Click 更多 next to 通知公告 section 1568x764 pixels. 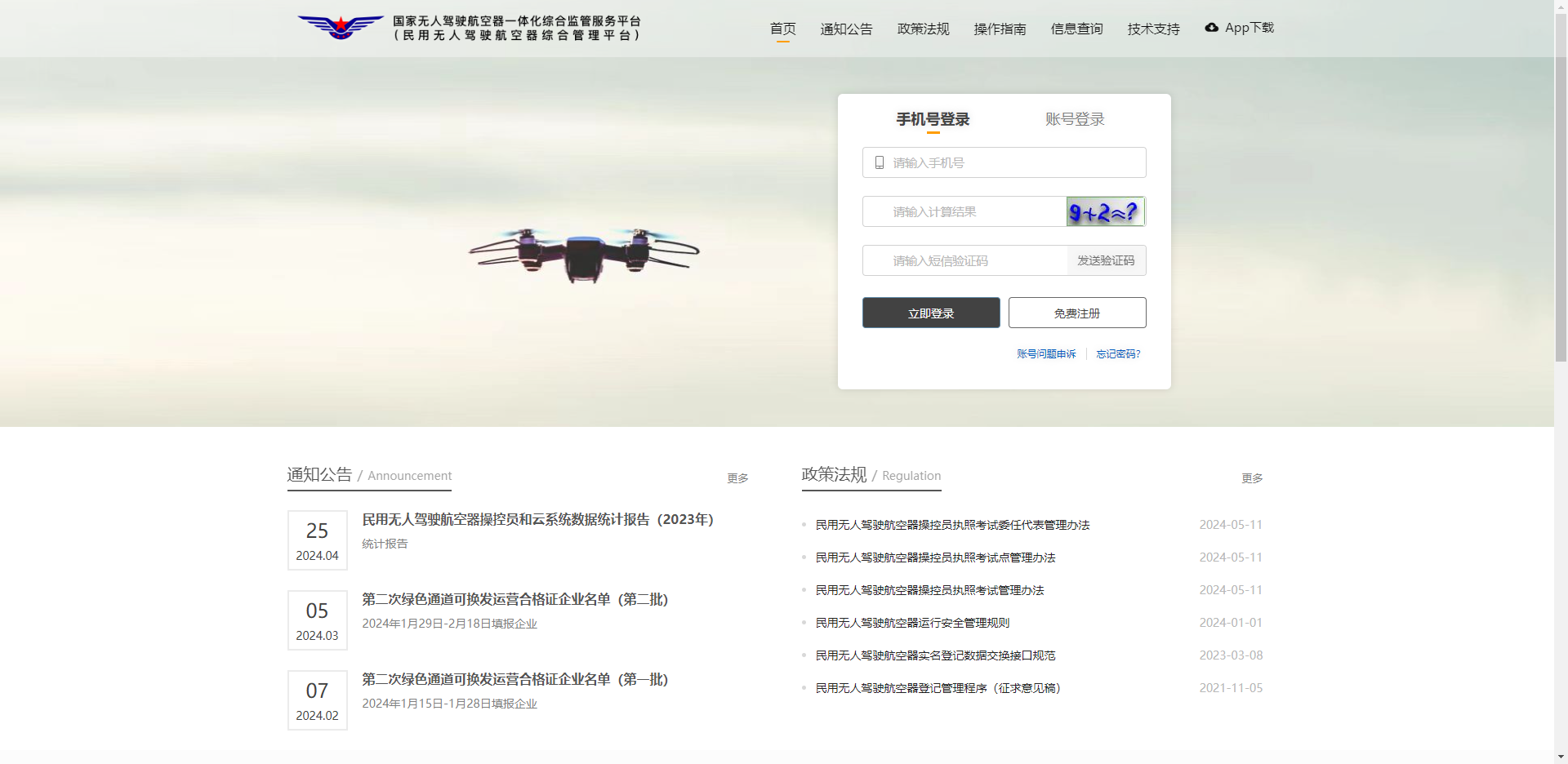coord(737,479)
